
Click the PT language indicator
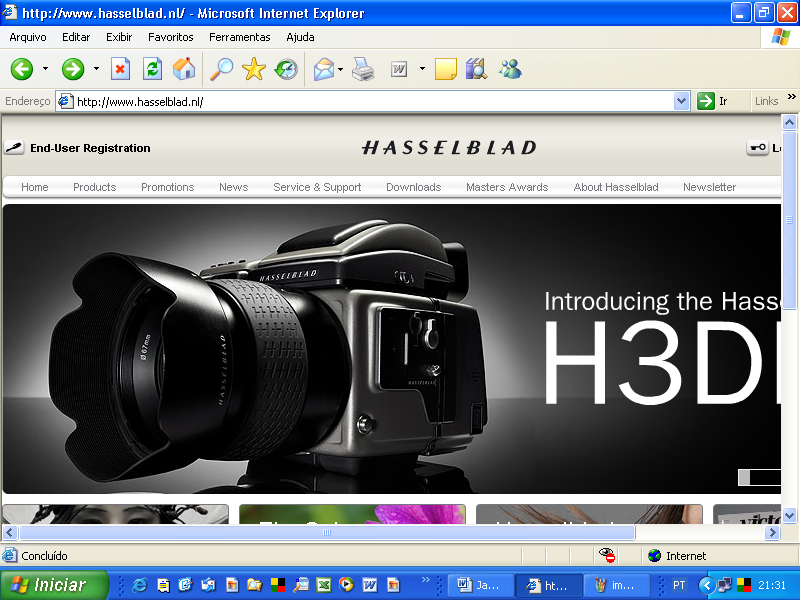pyautogui.click(x=679, y=585)
